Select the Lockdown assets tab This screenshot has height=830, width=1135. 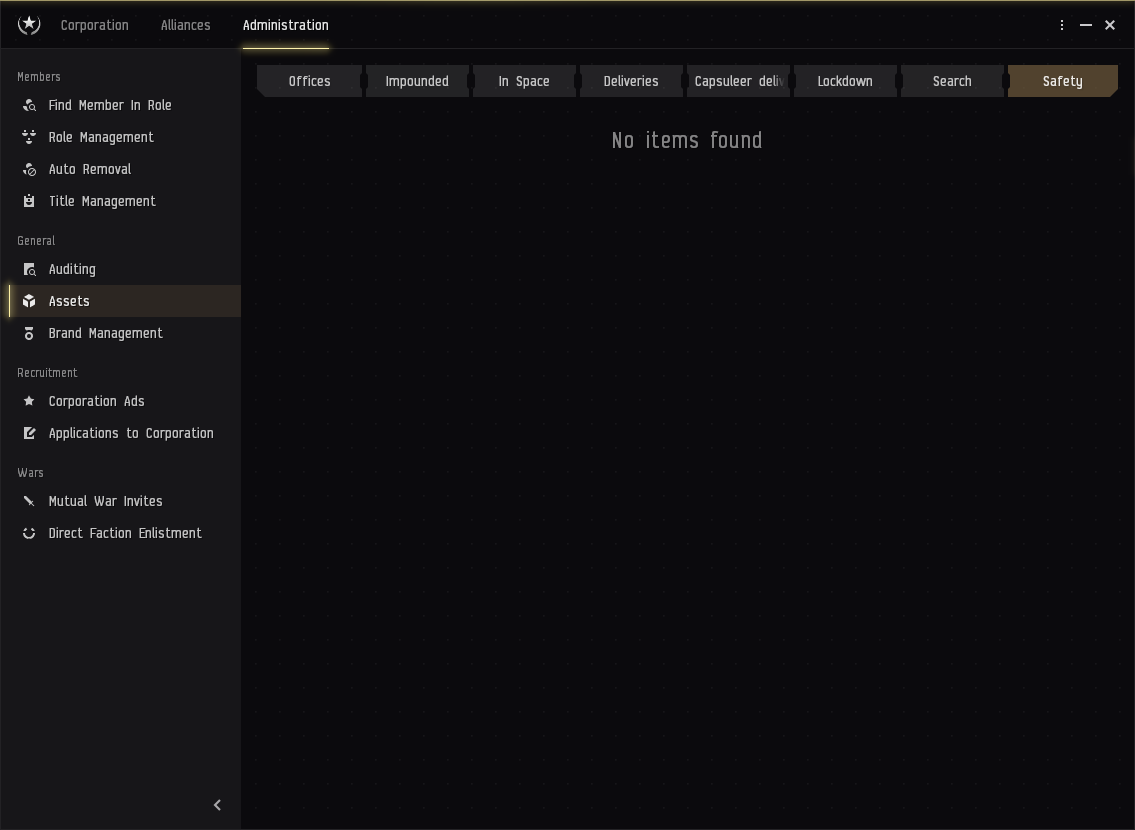845,81
